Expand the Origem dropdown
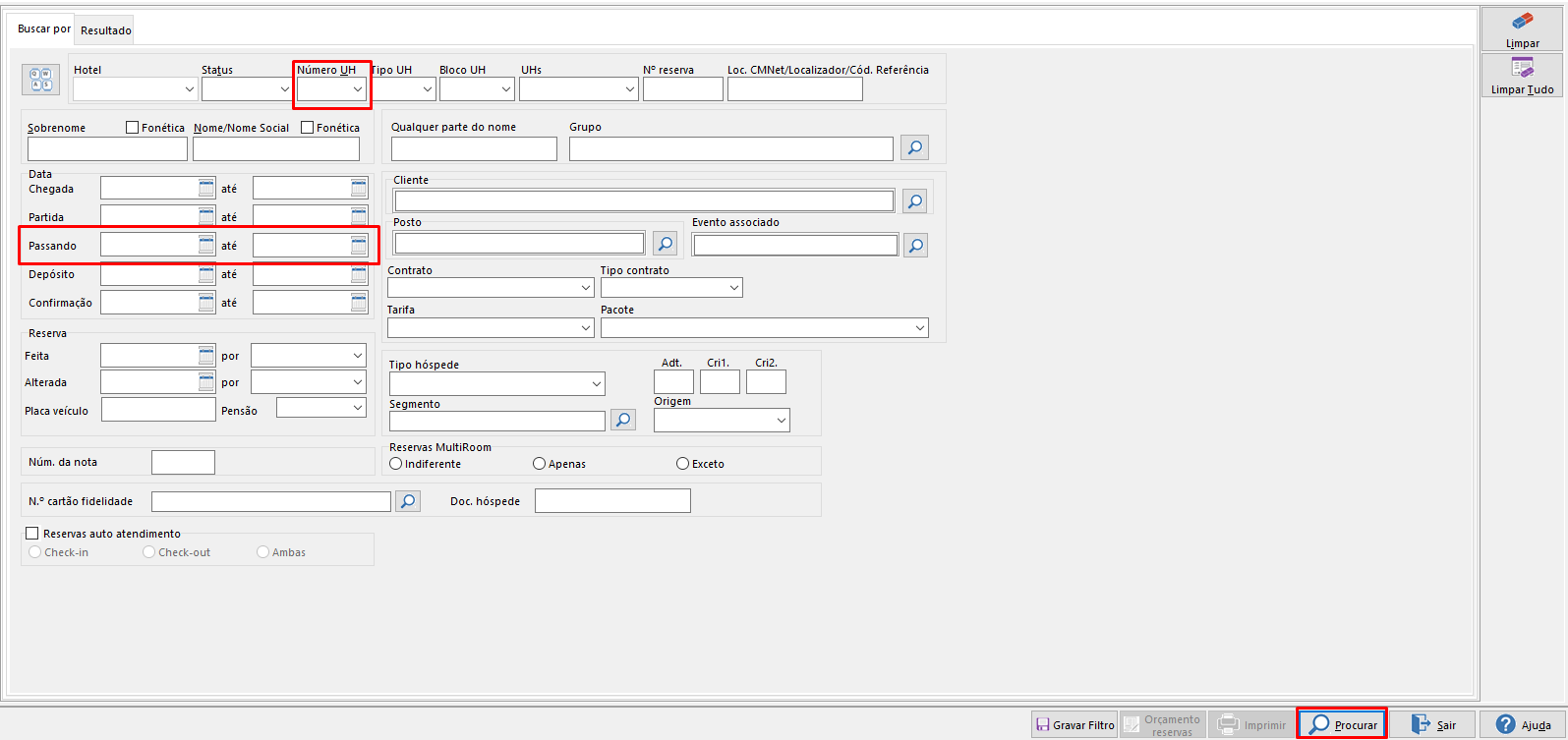This screenshot has width=1568, height=740. click(x=722, y=420)
